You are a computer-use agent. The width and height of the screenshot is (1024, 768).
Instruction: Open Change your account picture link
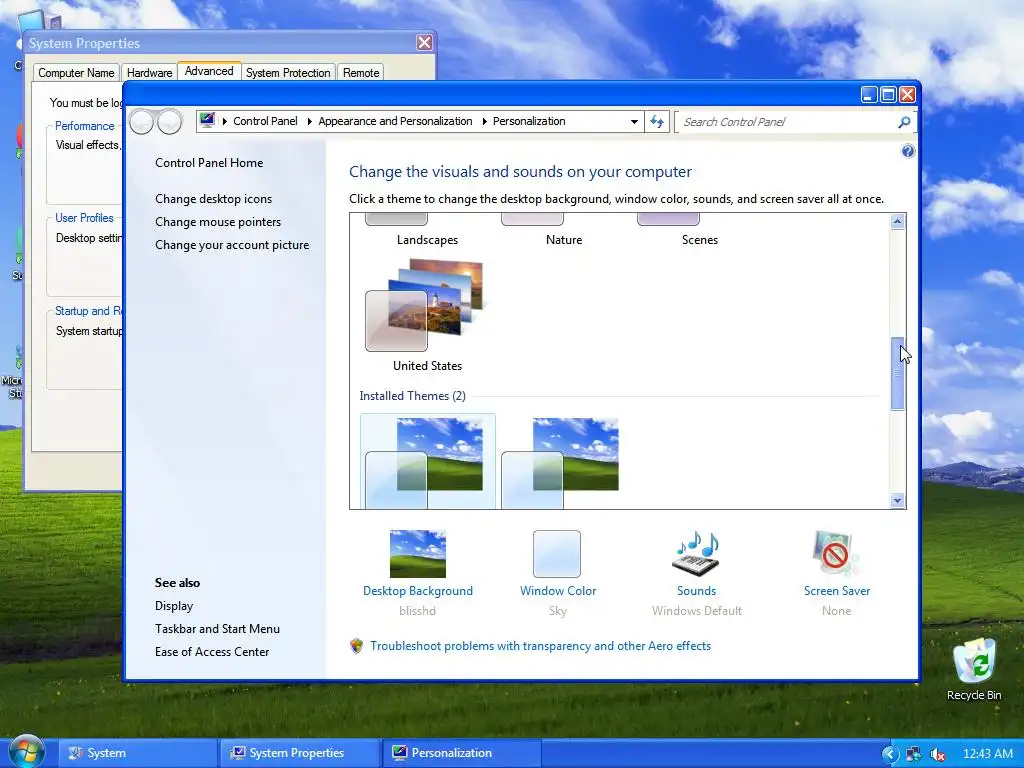pos(232,245)
